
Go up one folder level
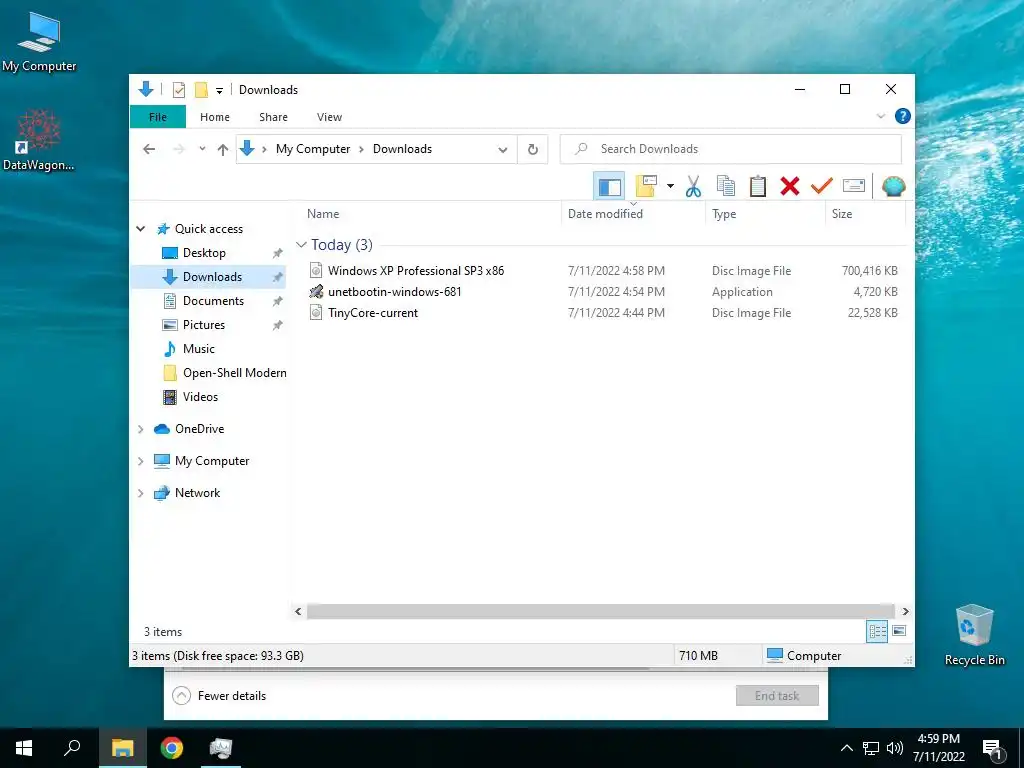223,150
